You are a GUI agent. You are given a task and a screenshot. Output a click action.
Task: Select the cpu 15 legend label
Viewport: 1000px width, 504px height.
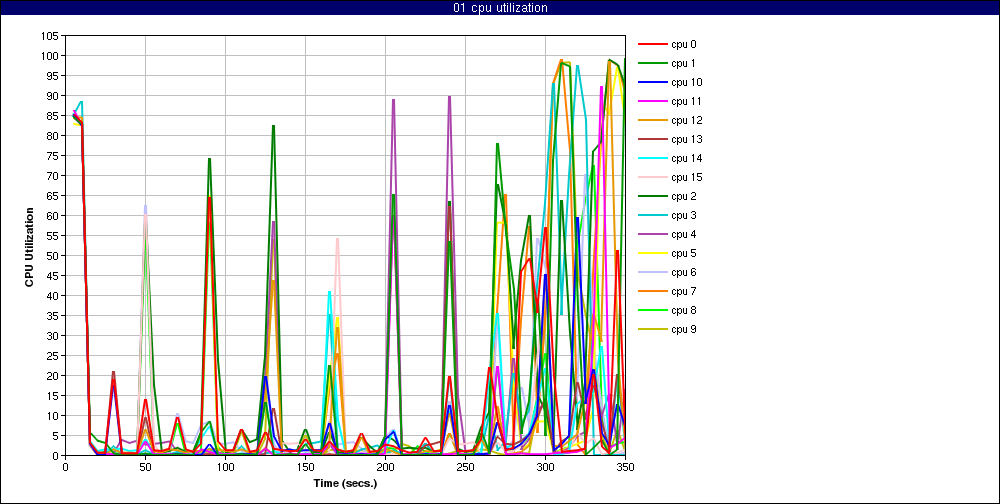click(686, 177)
